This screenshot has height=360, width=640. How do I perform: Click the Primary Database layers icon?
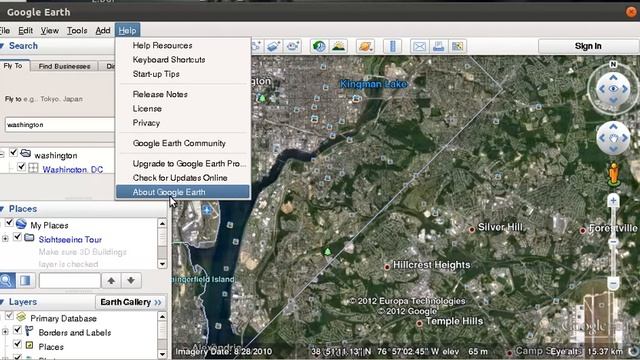pos(21,317)
